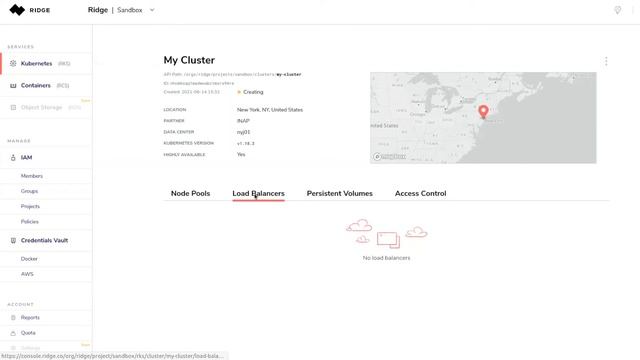Open IAM Groups page
This screenshot has width=640, height=360.
coord(29,191)
